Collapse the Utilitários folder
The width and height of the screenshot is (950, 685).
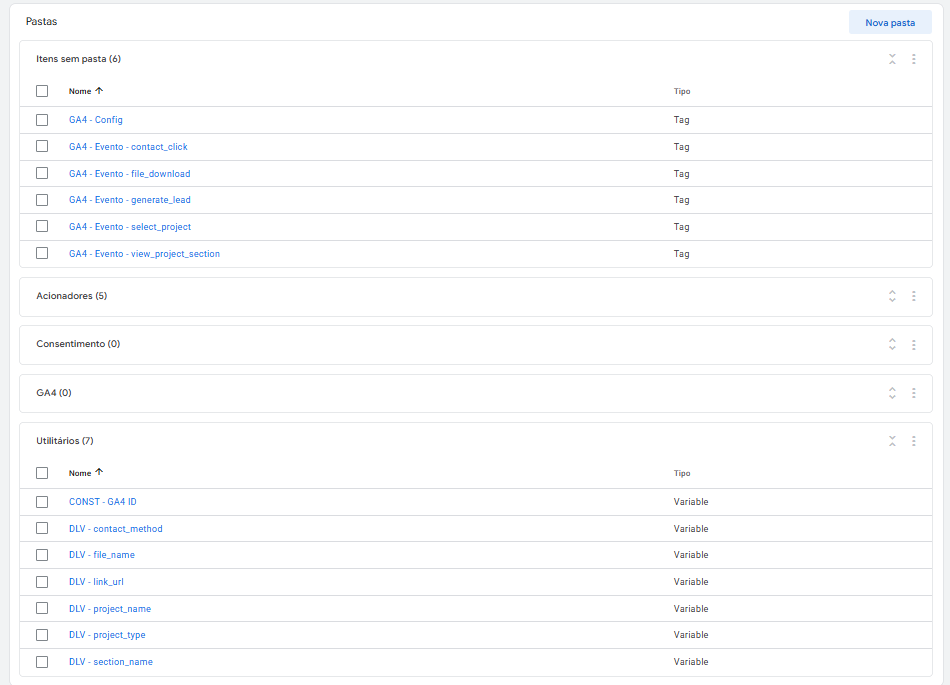point(892,441)
